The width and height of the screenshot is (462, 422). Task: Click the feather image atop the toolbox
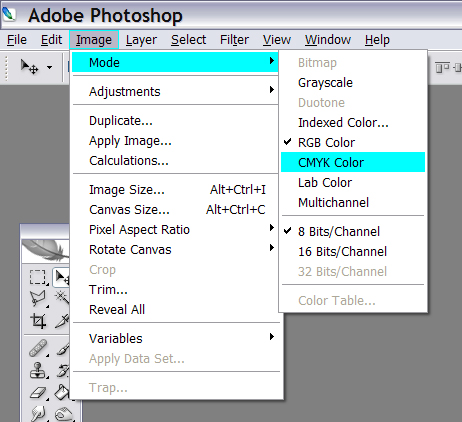(x=45, y=251)
